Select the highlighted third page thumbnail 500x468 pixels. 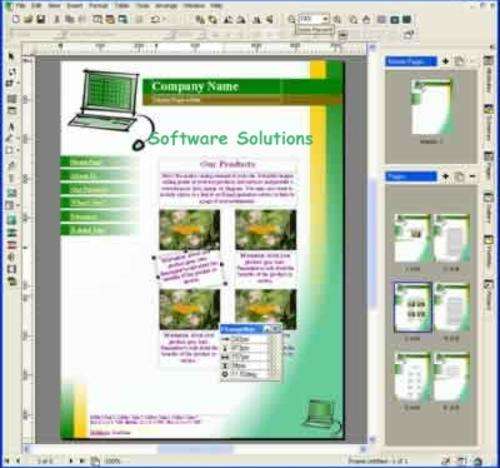pos(413,307)
